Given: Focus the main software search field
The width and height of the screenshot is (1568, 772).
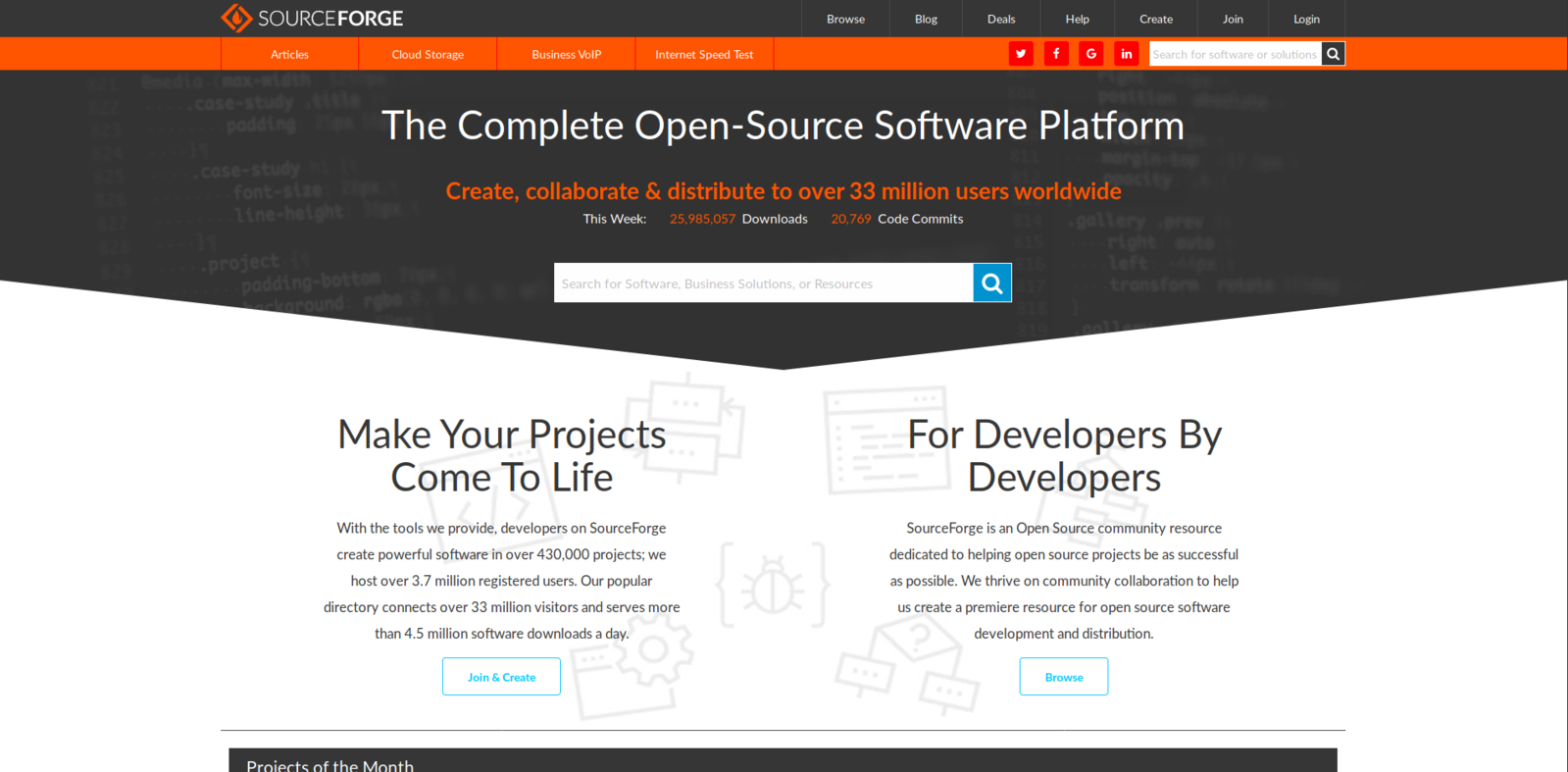Looking at the screenshot, I should [763, 283].
